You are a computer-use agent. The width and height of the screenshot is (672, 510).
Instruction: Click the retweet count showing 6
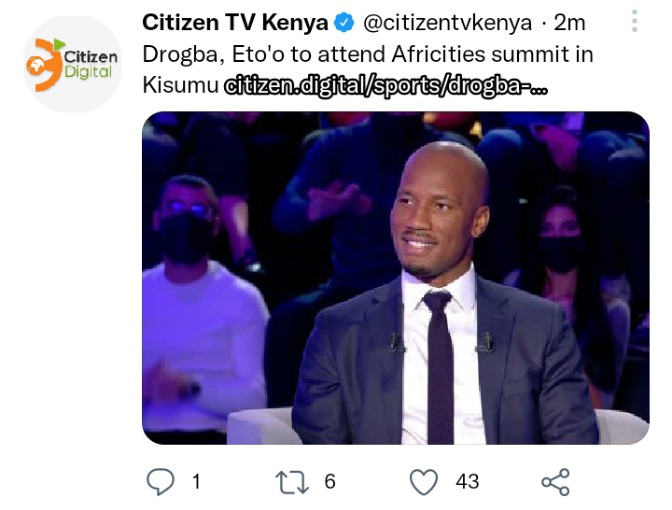pyautogui.click(x=330, y=482)
